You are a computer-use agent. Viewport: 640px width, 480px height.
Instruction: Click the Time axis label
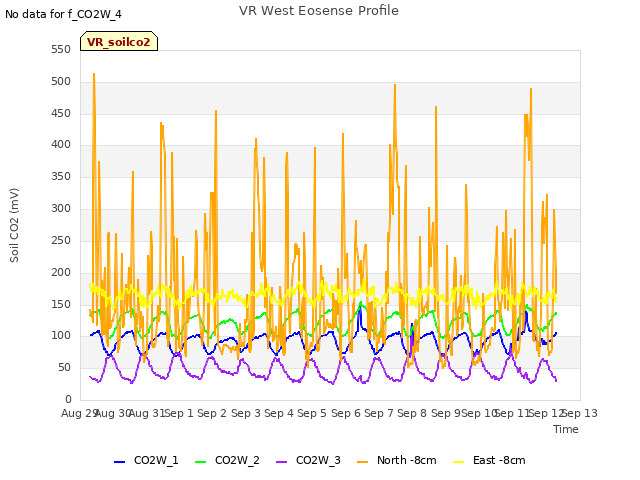tap(566, 429)
